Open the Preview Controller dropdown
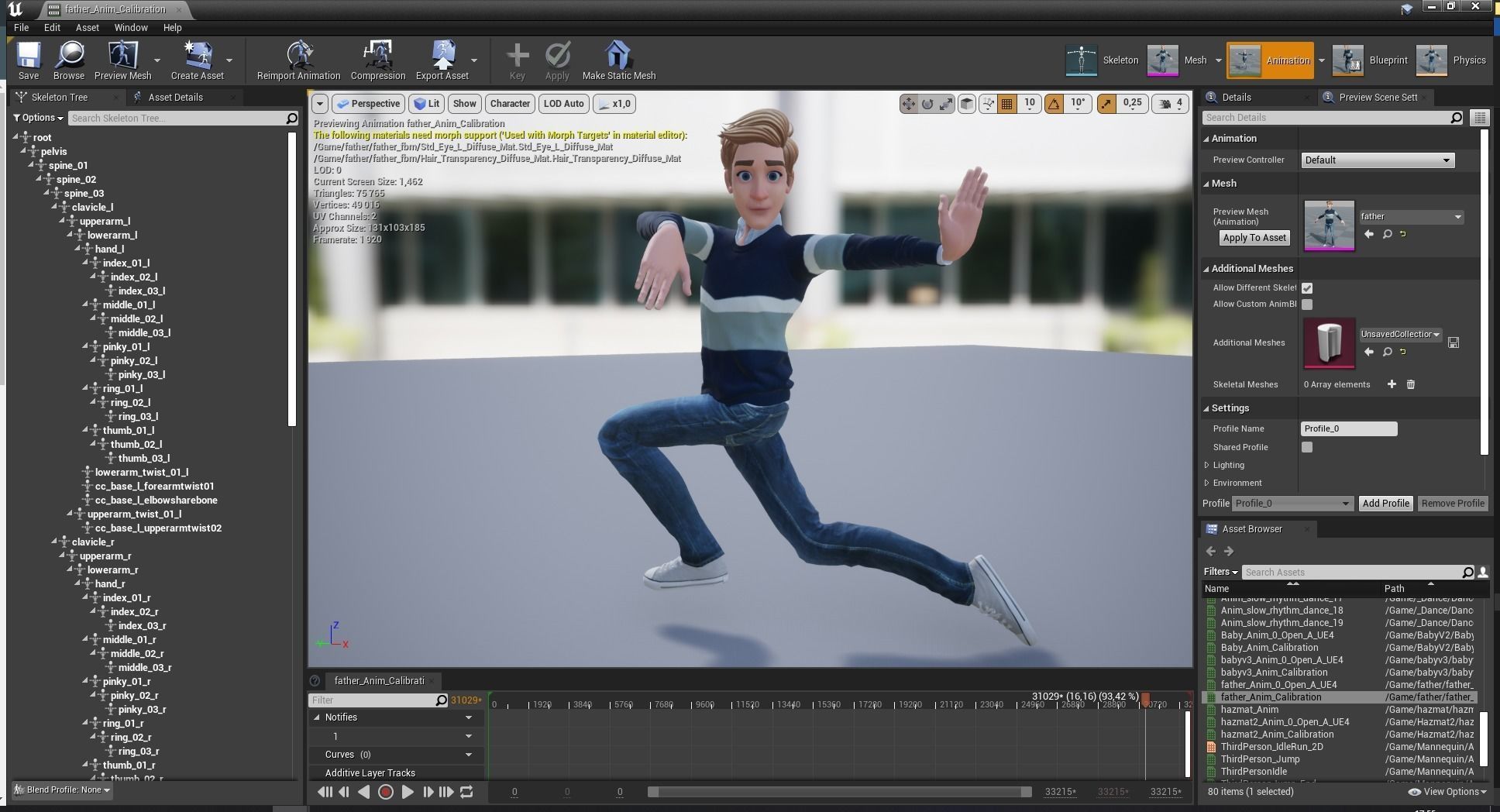 click(1377, 160)
